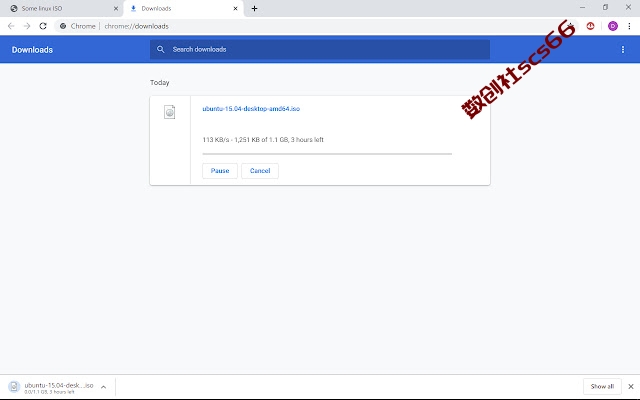Cancel the ubuntu ISO download

point(260,171)
